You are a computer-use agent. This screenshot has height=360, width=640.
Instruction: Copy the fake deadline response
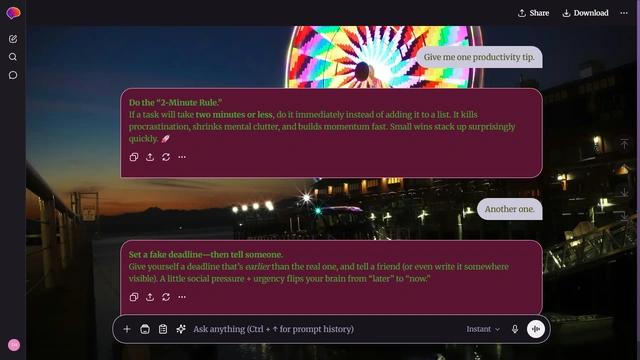point(134,297)
